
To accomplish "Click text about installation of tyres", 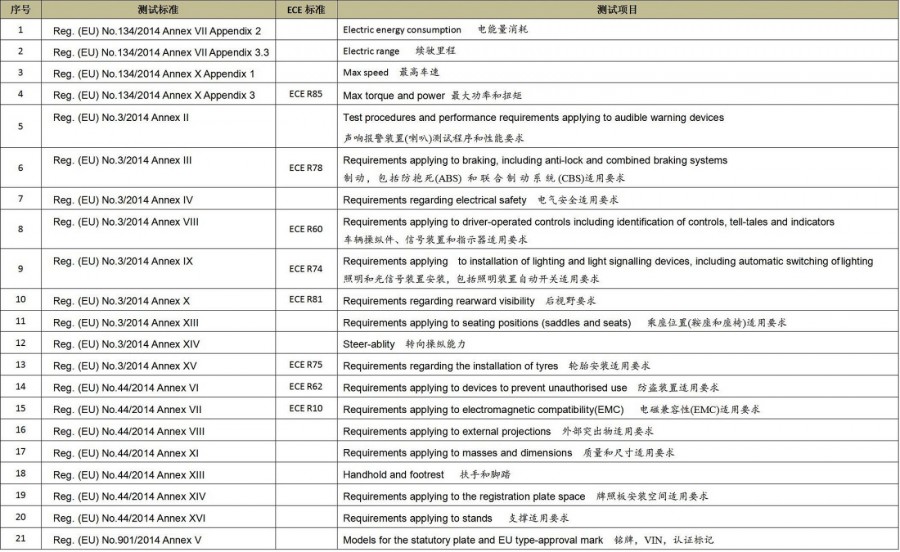I will pos(450,366).
